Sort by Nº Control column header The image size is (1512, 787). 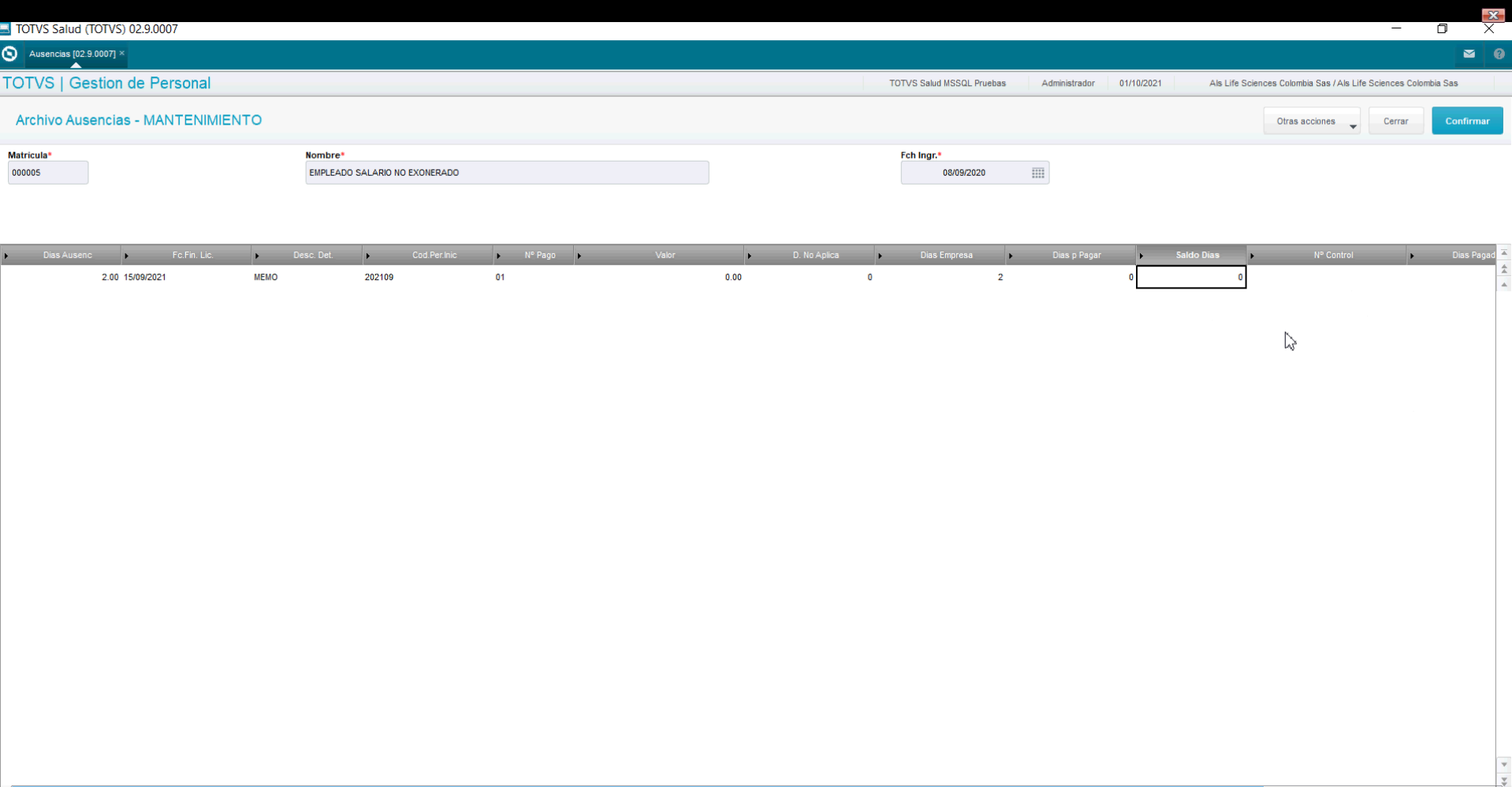(x=1328, y=255)
